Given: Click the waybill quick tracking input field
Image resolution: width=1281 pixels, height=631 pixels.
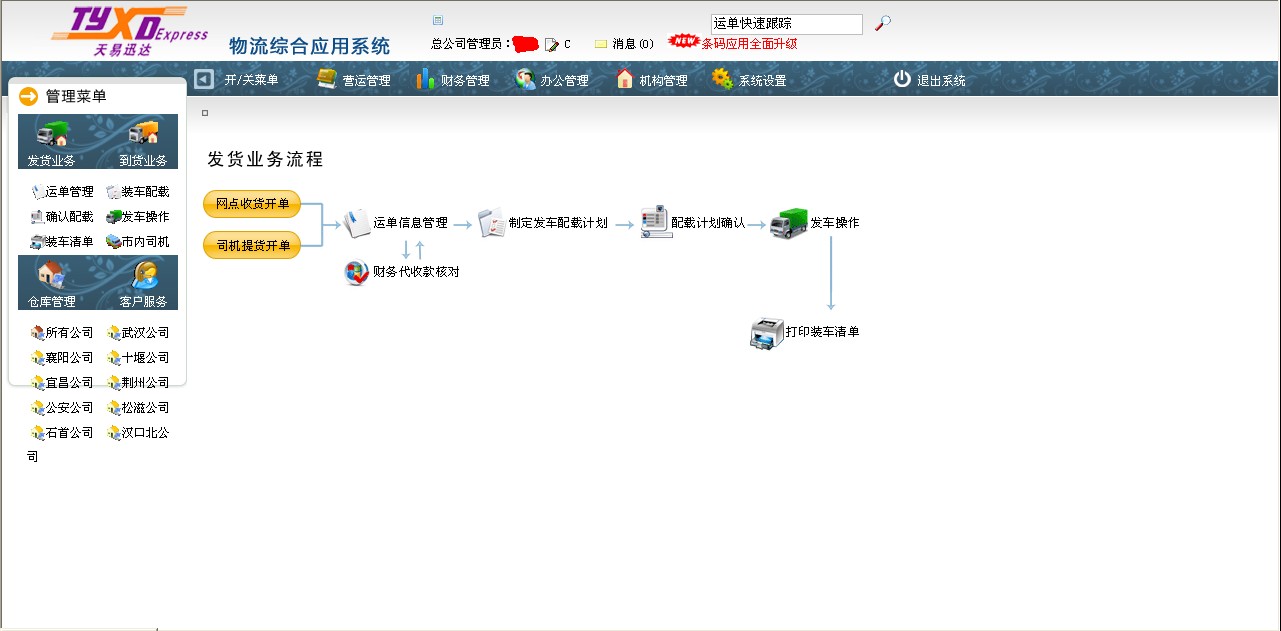Looking at the screenshot, I should click(786, 24).
